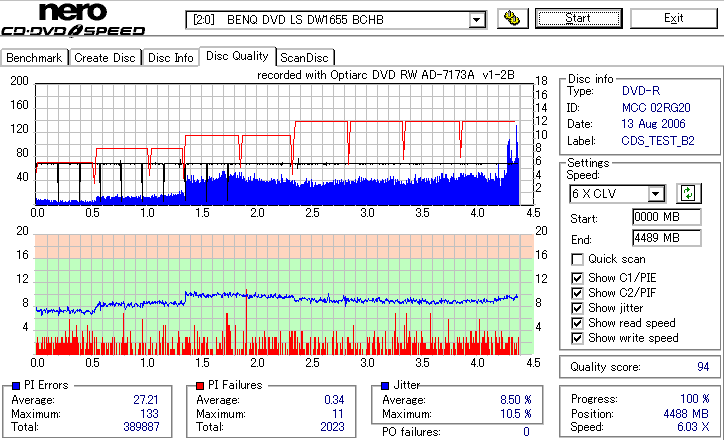Viewport: 724px width, 441px height.
Task: Uncheck Show write speed checkbox
Action: (x=577, y=338)
